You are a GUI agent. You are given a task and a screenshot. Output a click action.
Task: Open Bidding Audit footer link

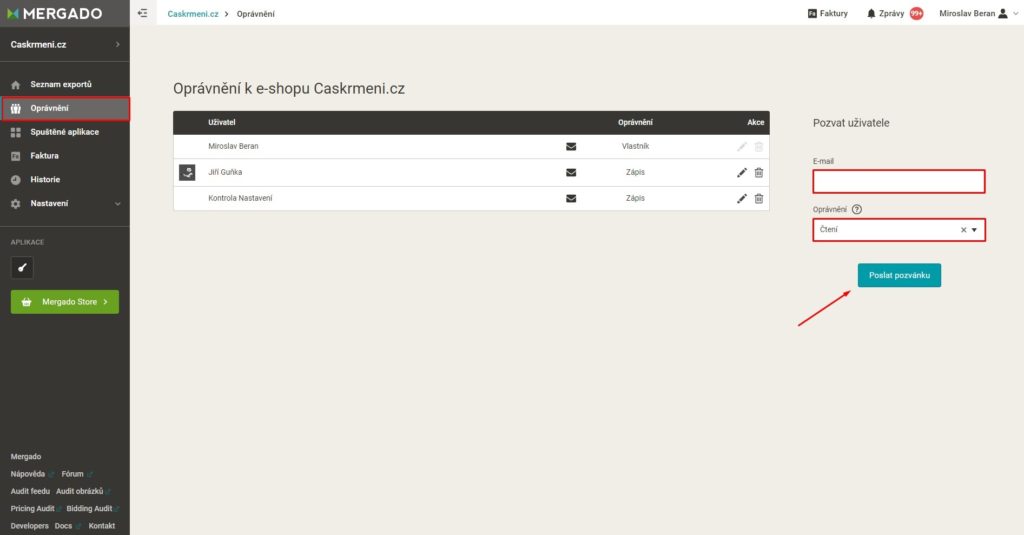click(x=89, y=509)
